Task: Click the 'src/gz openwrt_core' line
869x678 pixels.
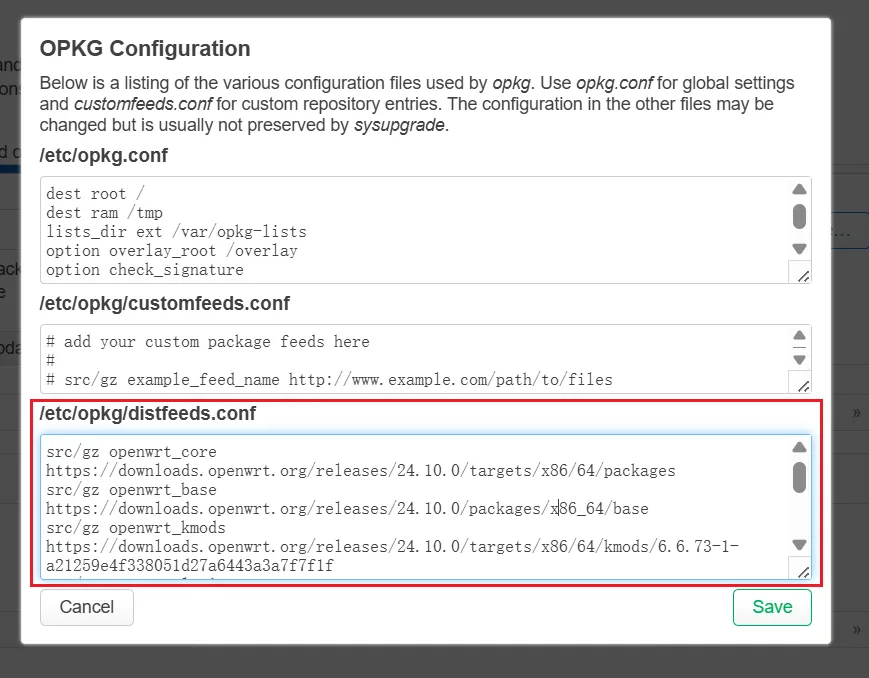Action: pos(131,452)
